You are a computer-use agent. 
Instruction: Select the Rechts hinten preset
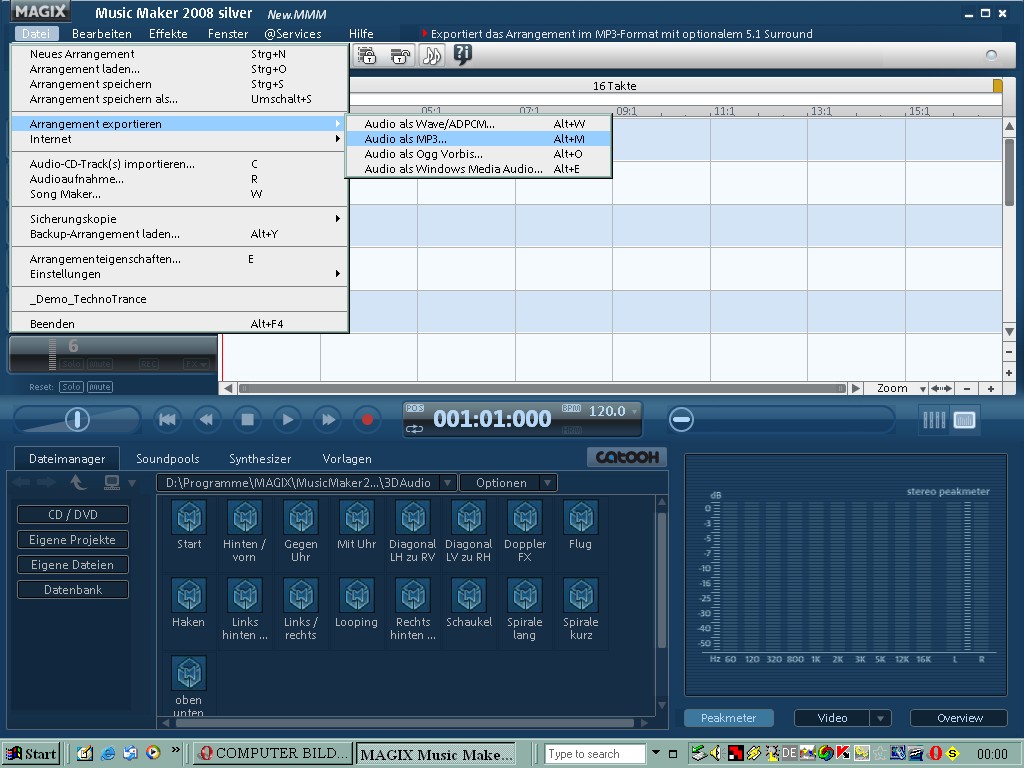tap(413, 609)
